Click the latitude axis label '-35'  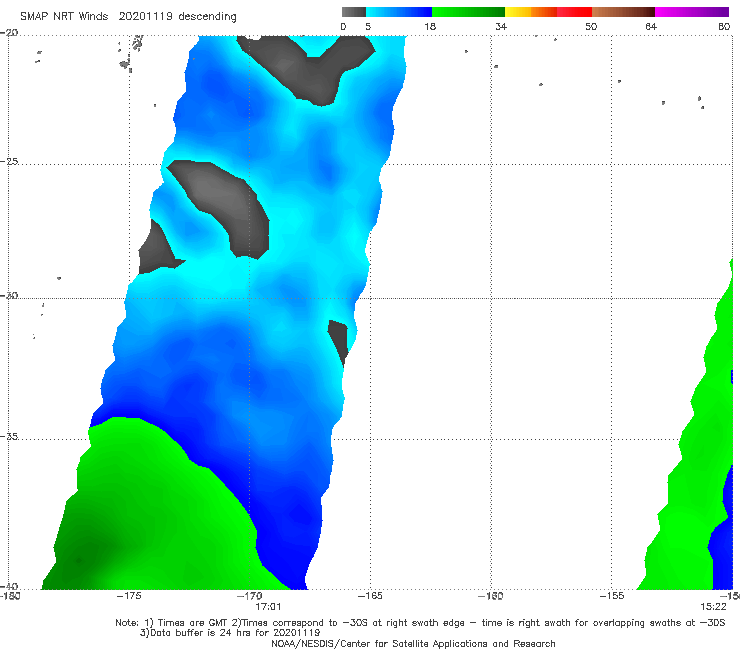(9, 436)
